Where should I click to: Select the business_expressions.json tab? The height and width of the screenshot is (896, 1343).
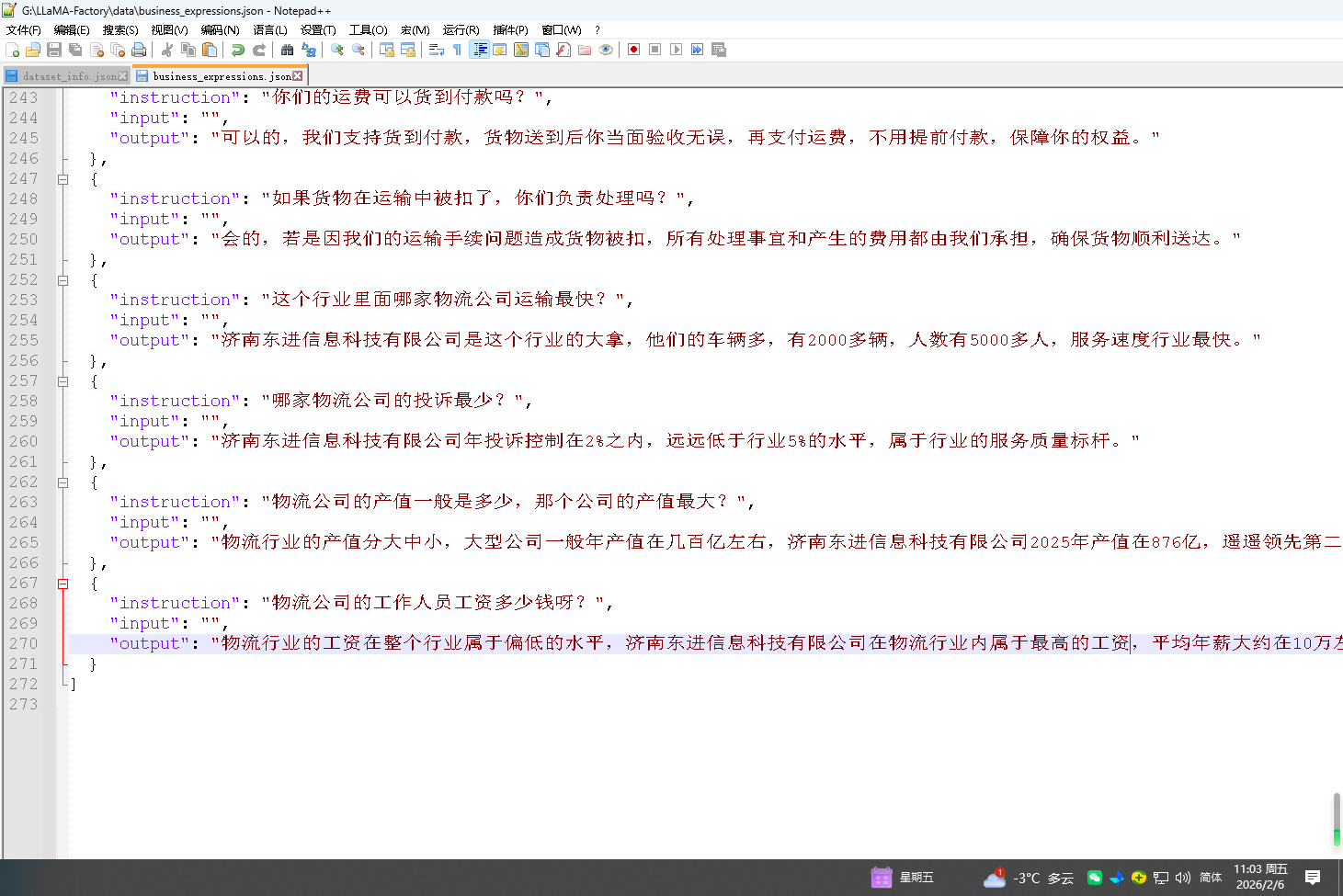point(222,76)
